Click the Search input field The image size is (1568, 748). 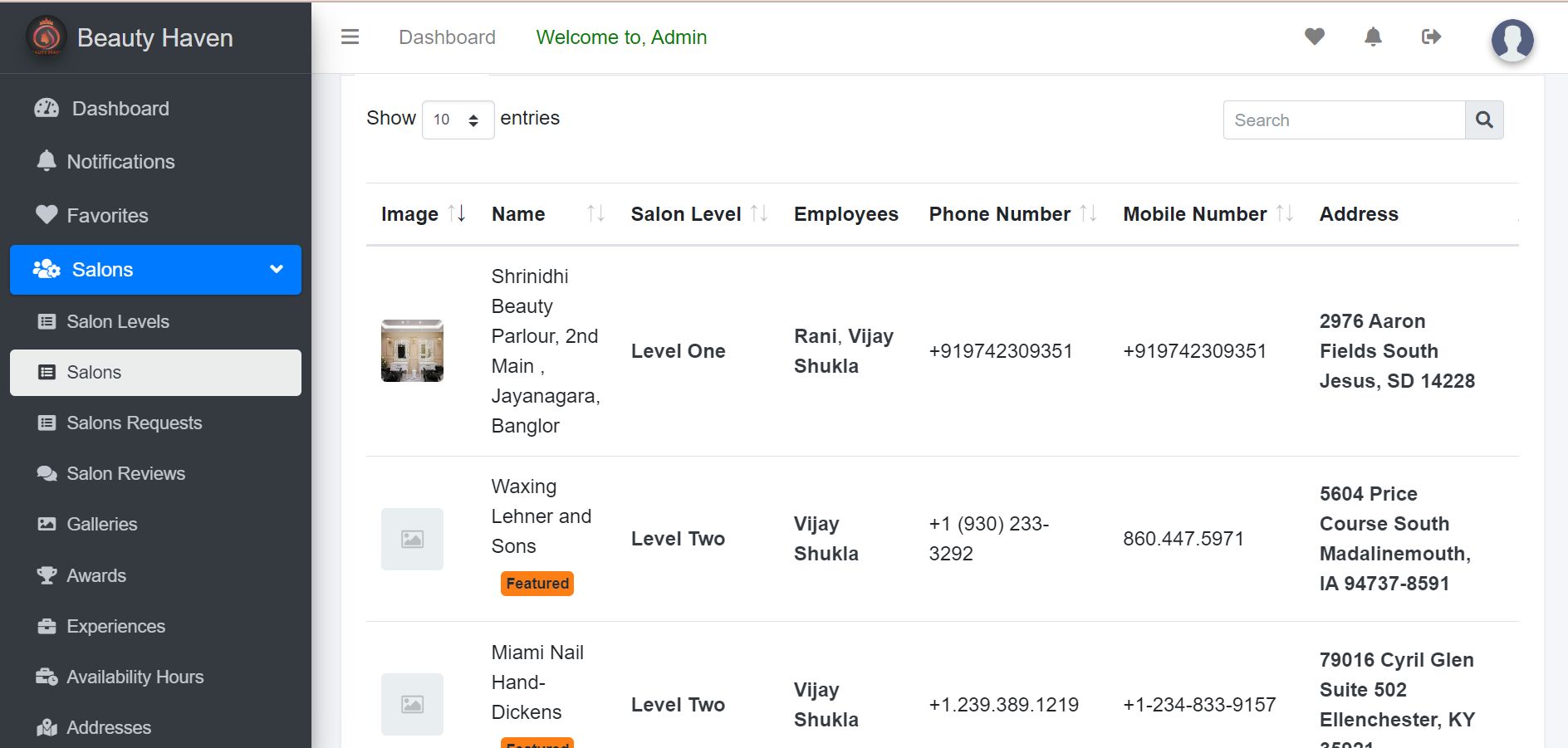[1344, 120]
